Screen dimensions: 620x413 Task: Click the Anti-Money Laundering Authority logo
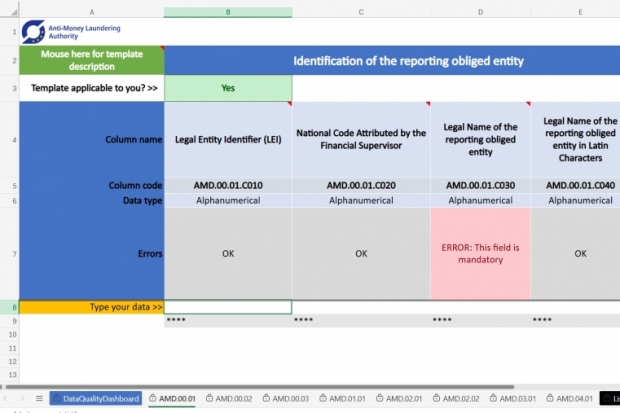tap(71, 32)
